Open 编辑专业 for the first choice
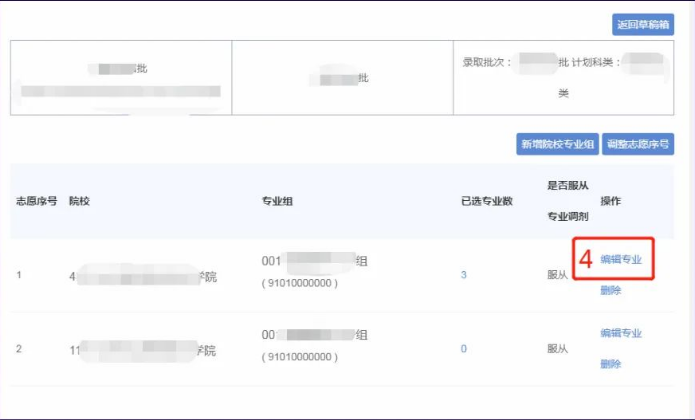This screenshot has width=695, height=420. pyautogui.click(x=620, y=260)
